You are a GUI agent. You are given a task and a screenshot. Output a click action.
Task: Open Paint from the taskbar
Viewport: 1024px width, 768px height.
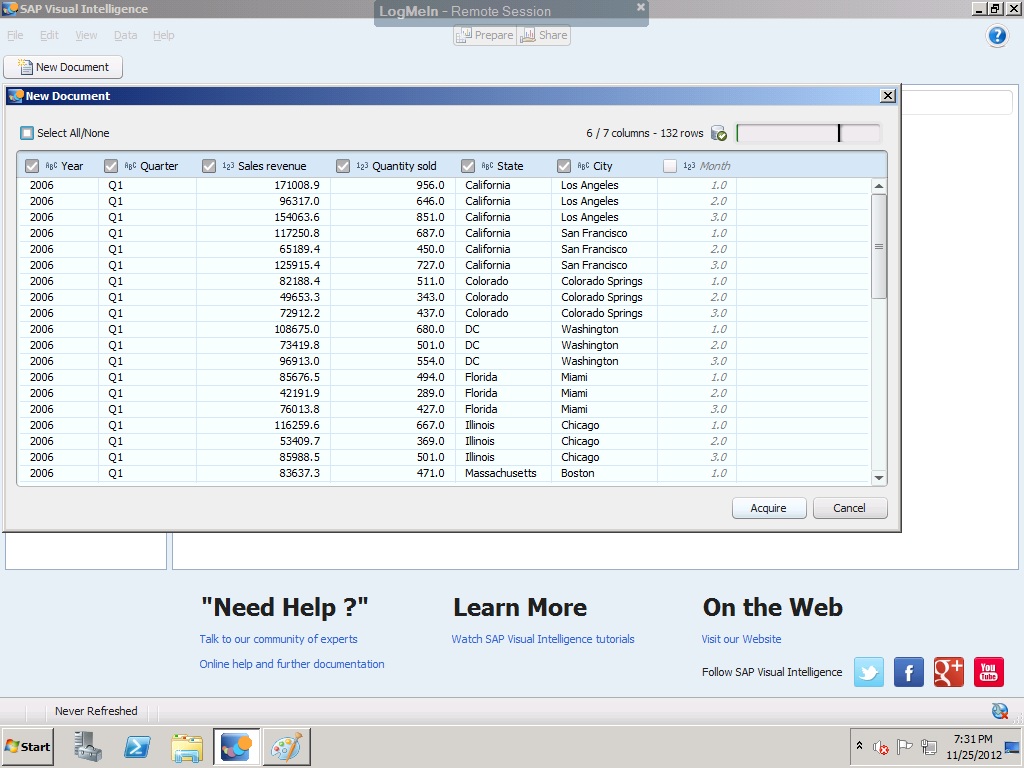click(x=287, y=746)
